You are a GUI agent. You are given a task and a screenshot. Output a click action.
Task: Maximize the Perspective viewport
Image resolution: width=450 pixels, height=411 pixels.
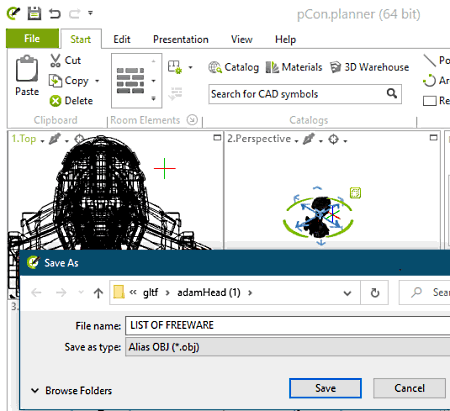pos(433,138)
